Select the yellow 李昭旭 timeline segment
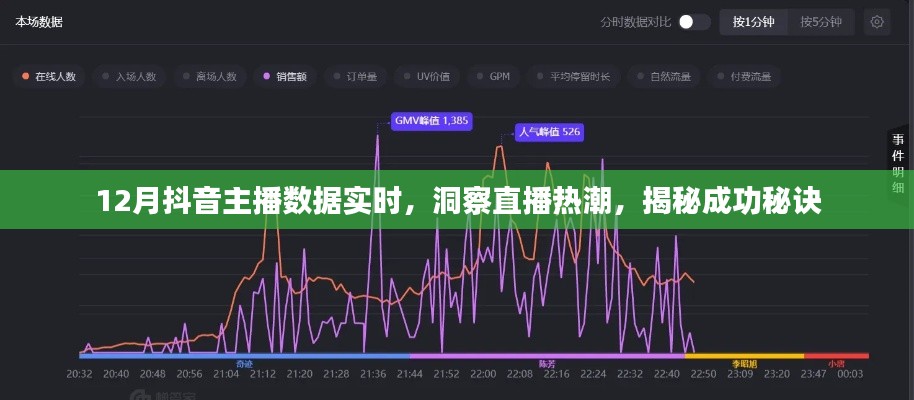This screenshot has height=400, width=914. (x=744, y=355)
